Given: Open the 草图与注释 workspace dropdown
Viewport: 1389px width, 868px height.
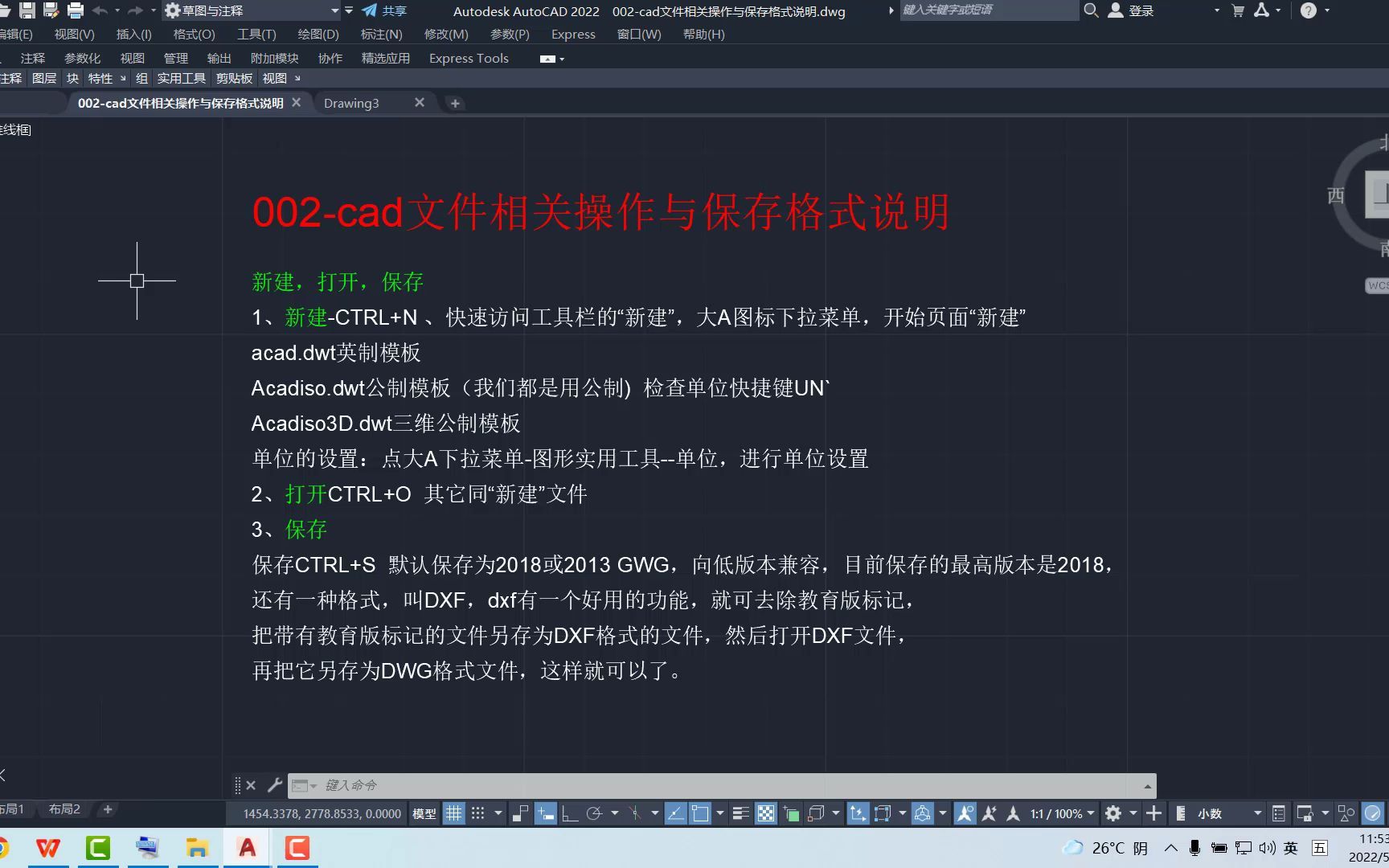Looking at the screenshot, I should [x=252, y=10].
